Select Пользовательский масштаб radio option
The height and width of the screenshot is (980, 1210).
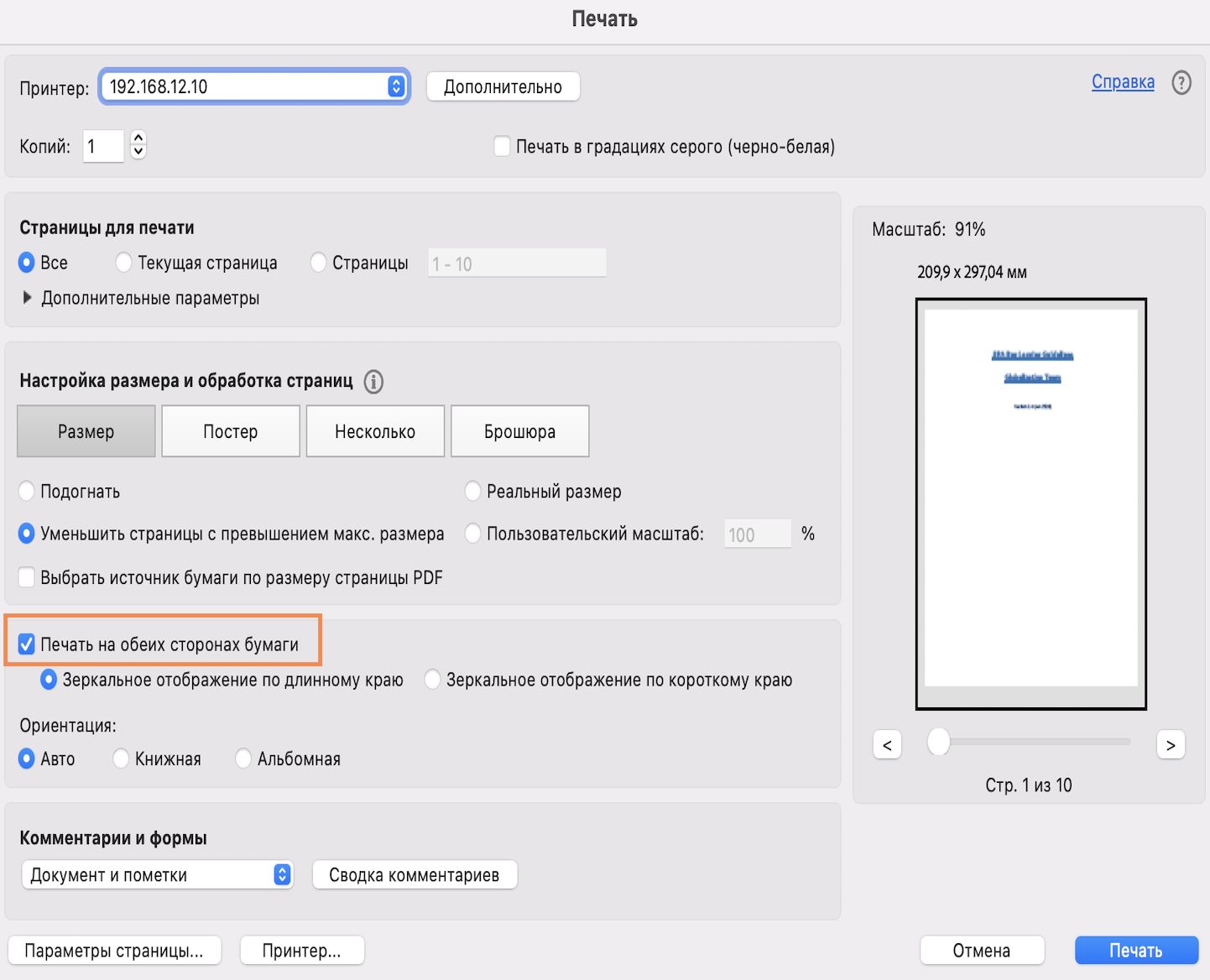pos(473,534)
